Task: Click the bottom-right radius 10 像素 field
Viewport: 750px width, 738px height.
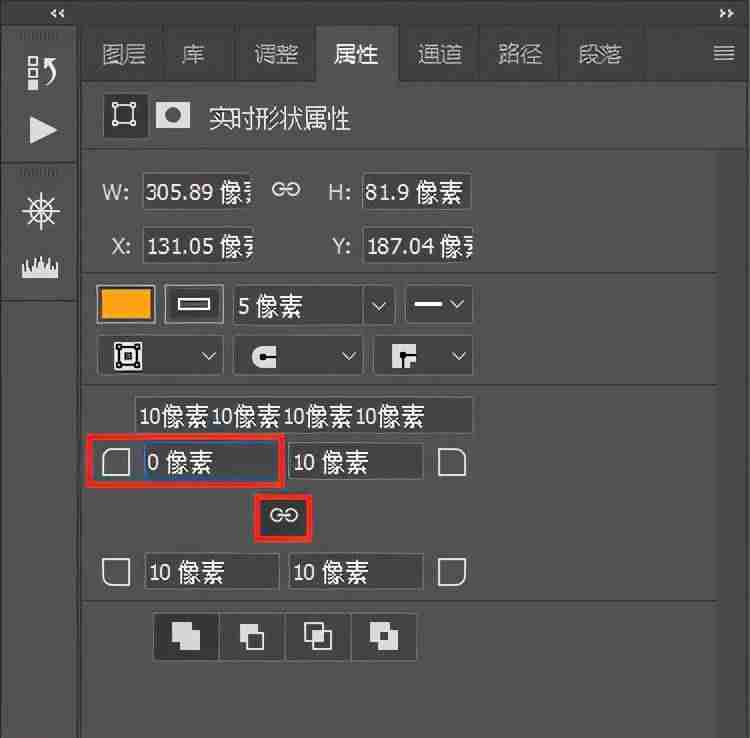Action: click(x=356, y=571)
